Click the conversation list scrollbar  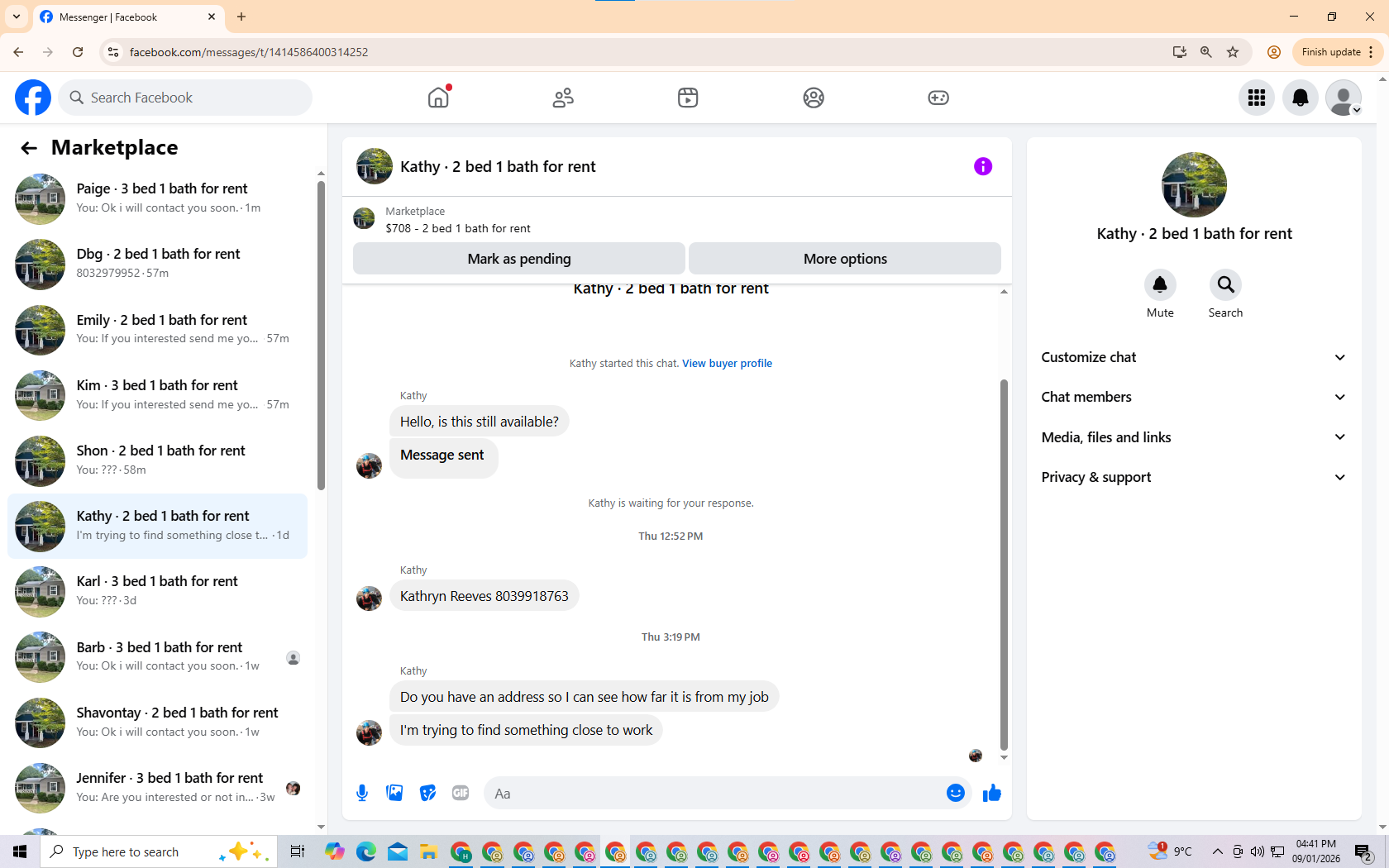click(322, 335)
